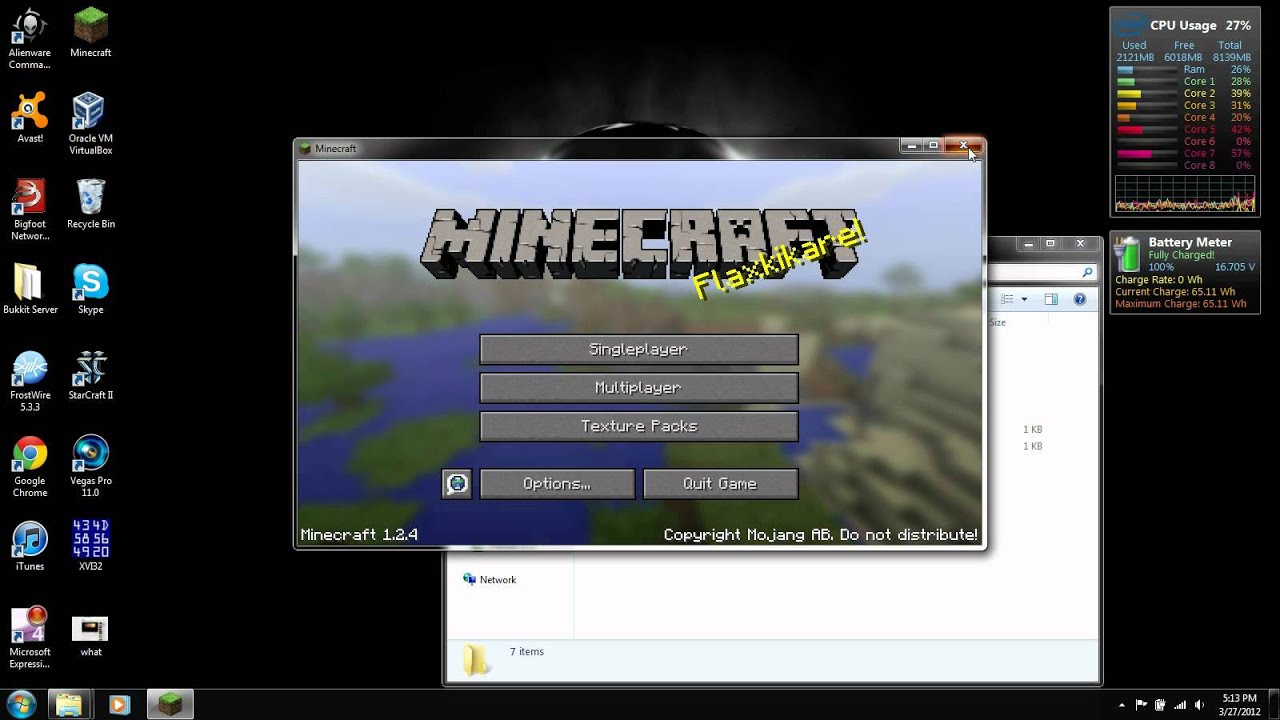Viewport: 1280px width, 720px height.
Task: Click the power plug tray icon
Action: coord(1160,705)
